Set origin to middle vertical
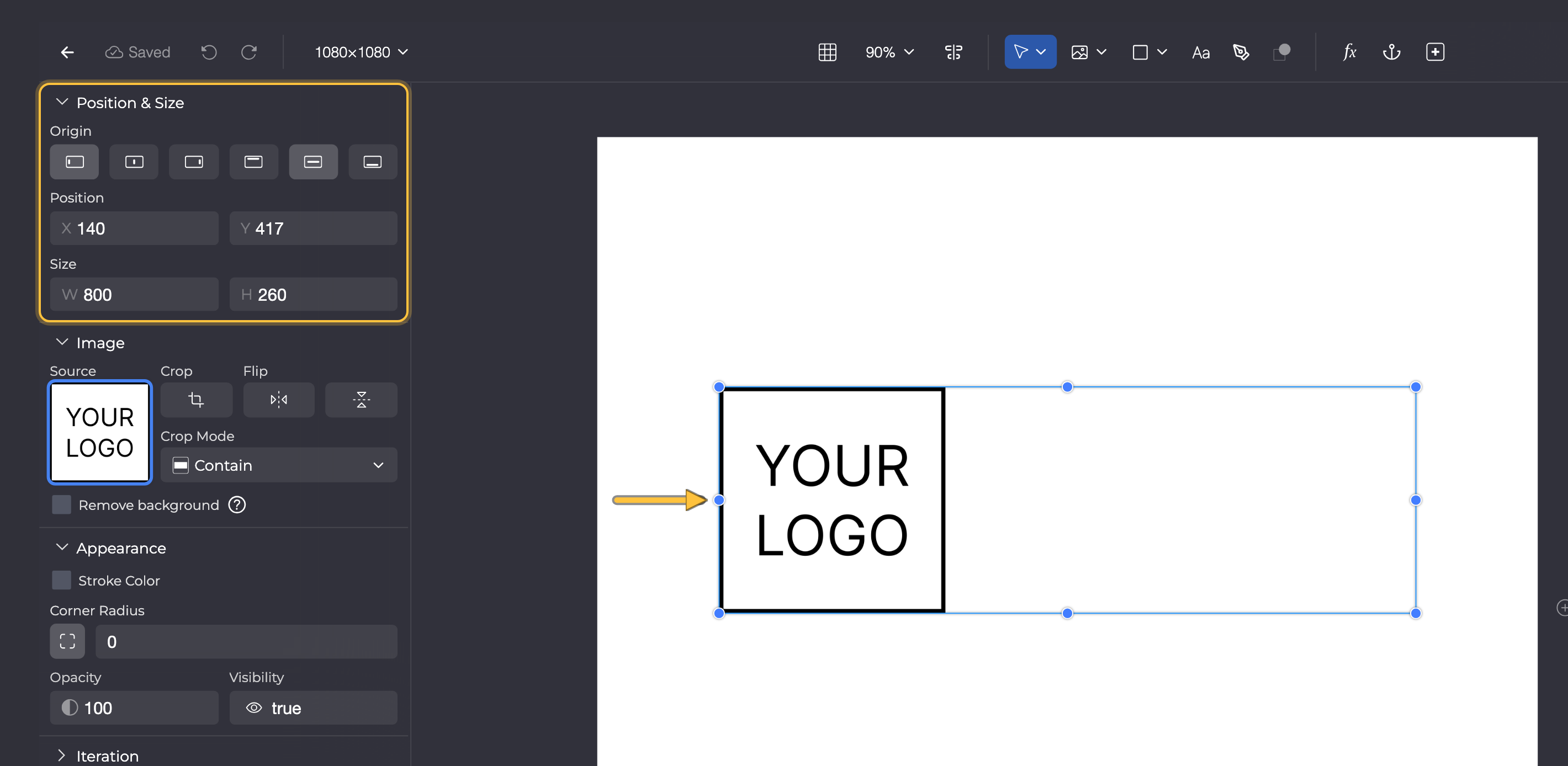The image size is (1568, 766). [313, 162]
